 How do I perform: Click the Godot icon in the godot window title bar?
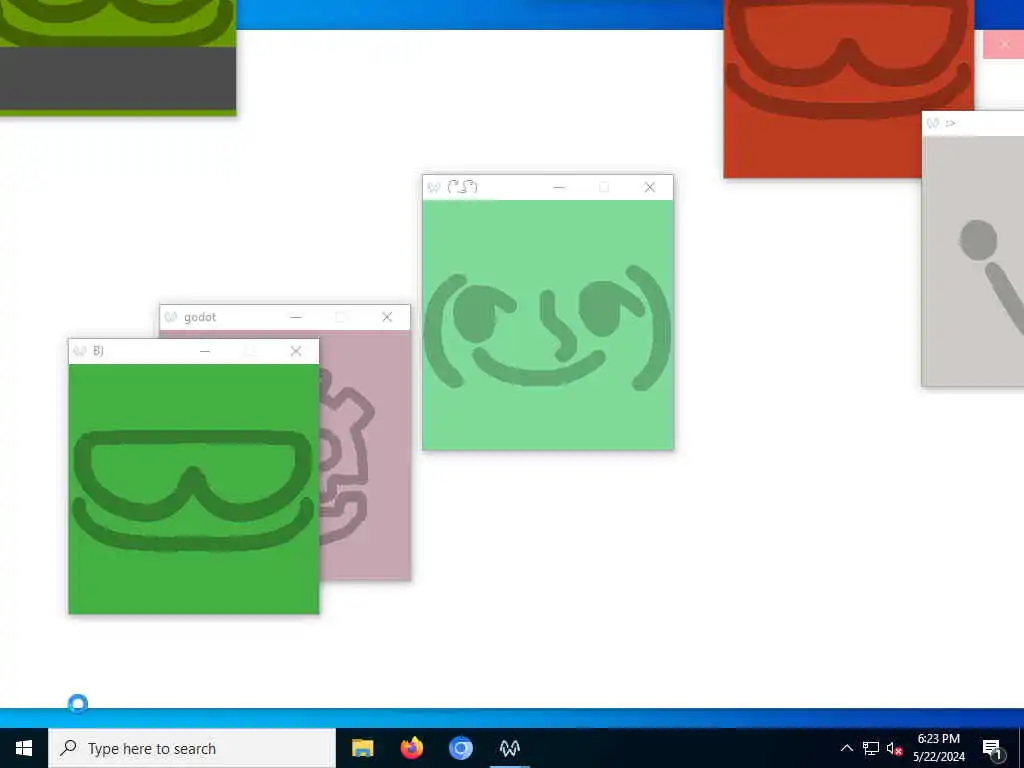tap(171, 317)
